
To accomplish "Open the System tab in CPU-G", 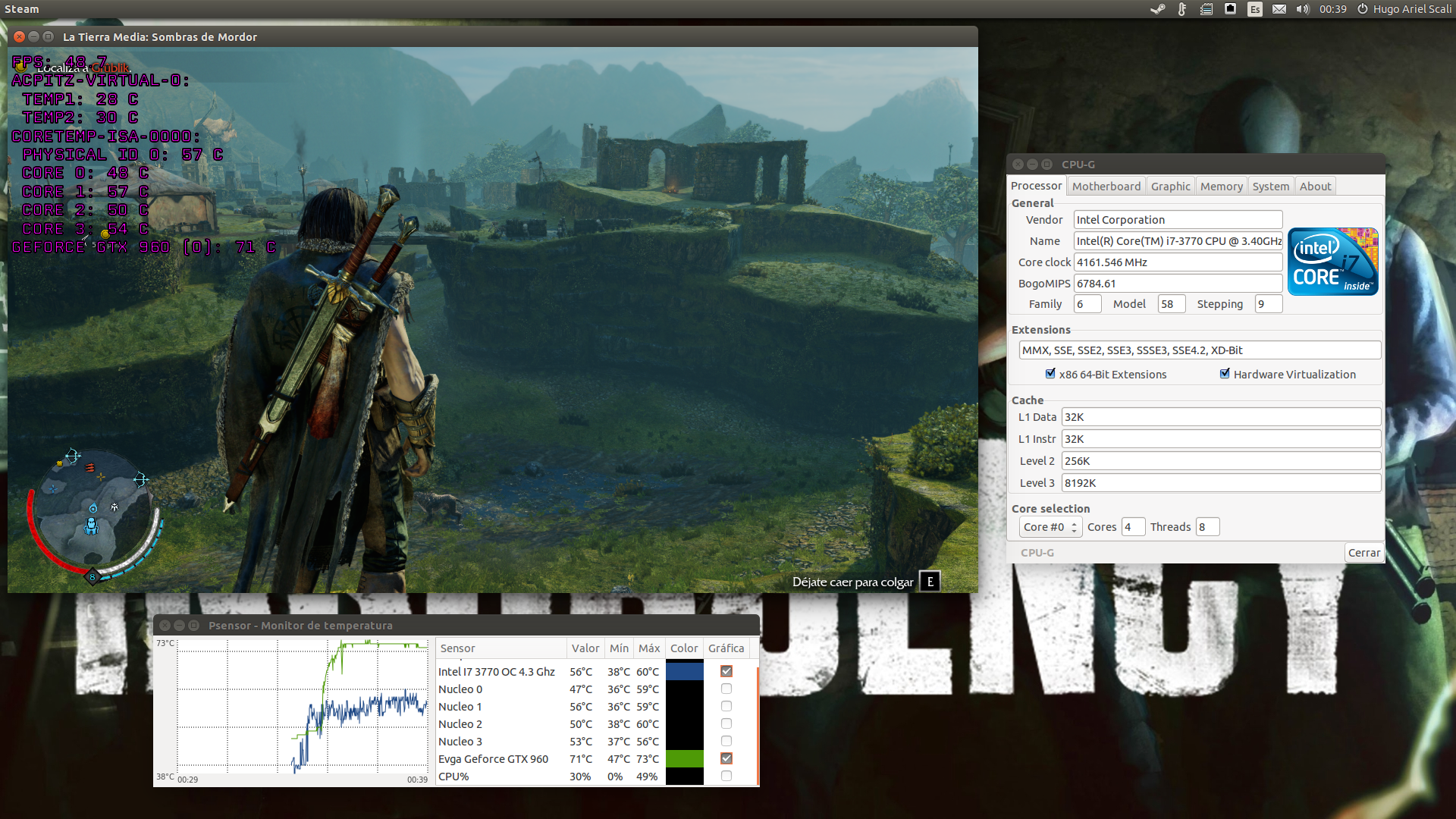I will point(1271,187).
